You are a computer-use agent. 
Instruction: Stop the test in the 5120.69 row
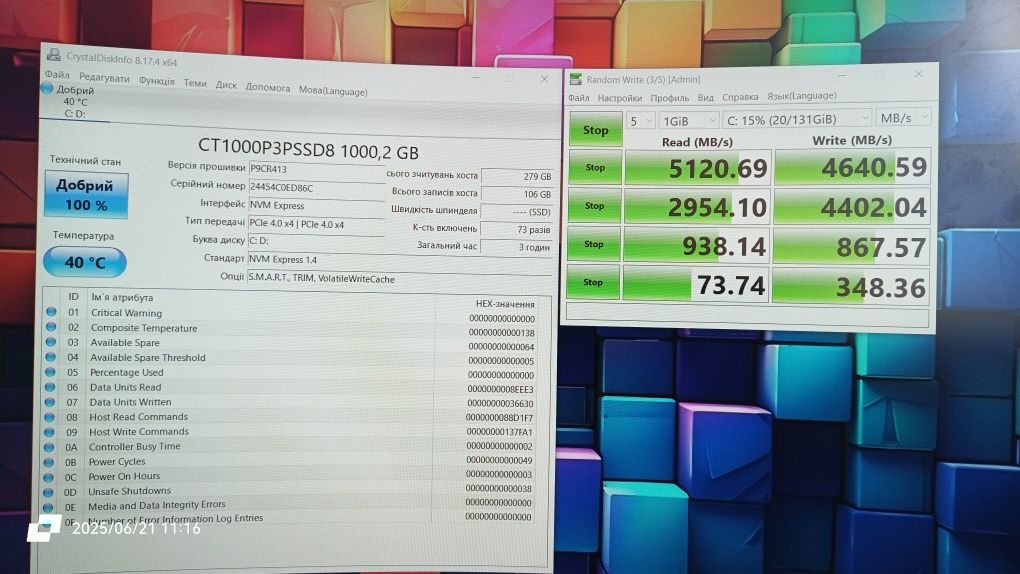[595, 167]
